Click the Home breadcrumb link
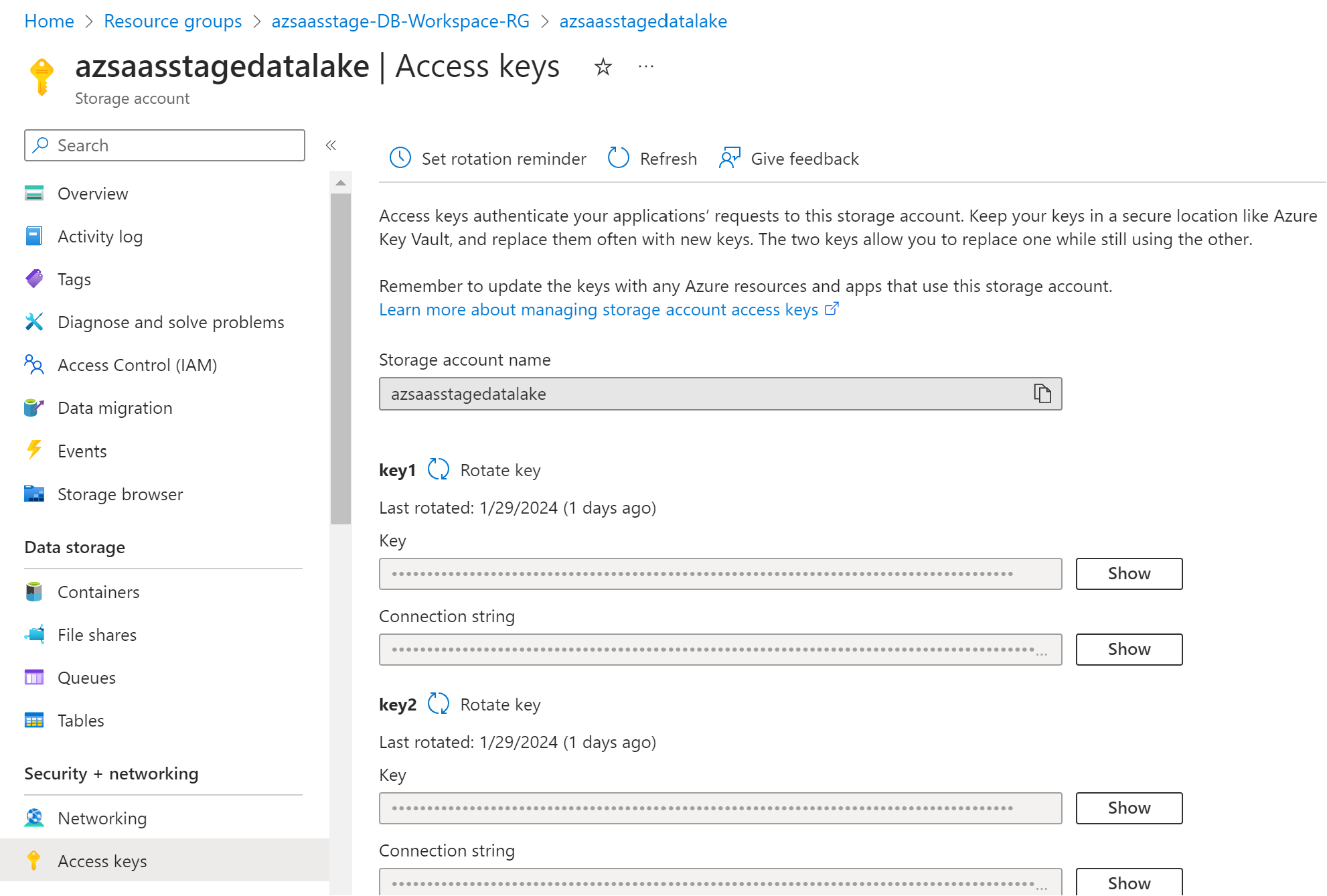 click(49, 21)
